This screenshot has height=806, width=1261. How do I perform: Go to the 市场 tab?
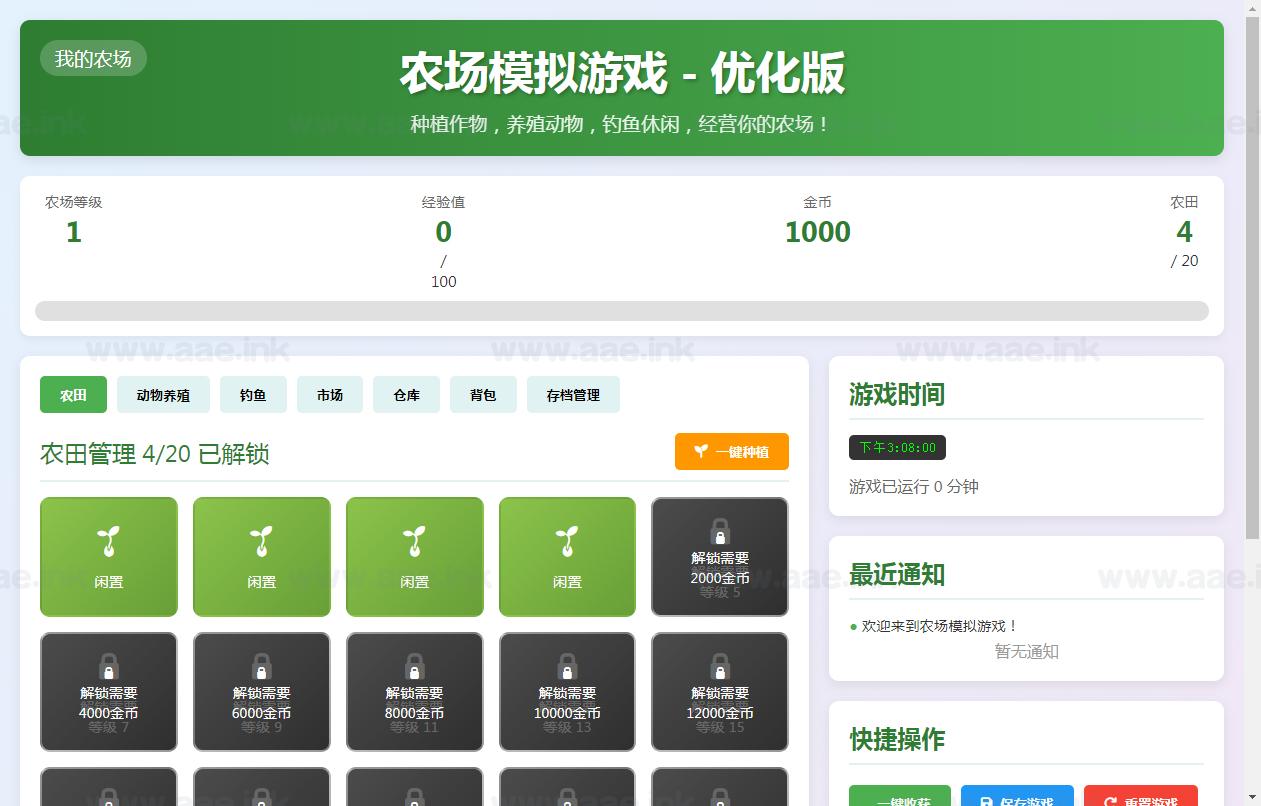(330, 395)
